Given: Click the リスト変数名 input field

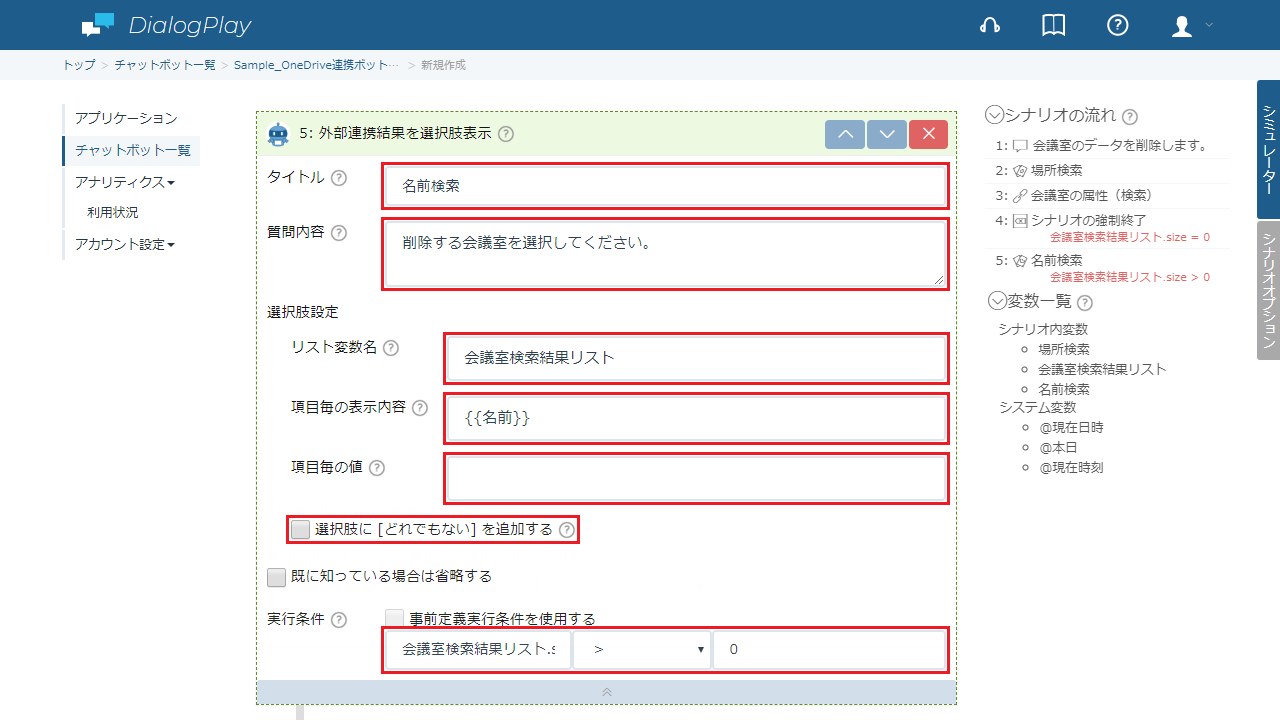Looking at the screenshot, I should pos(696,358).
